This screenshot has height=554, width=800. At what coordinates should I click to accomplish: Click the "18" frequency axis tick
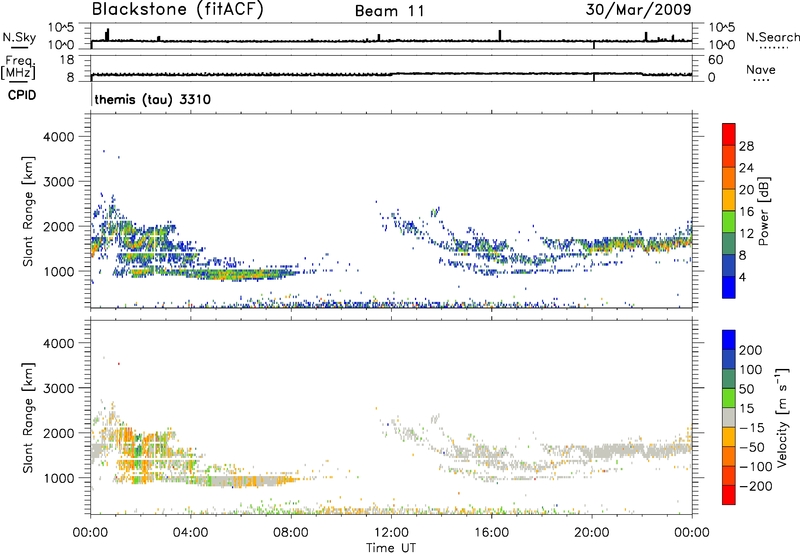coord(66,60)
